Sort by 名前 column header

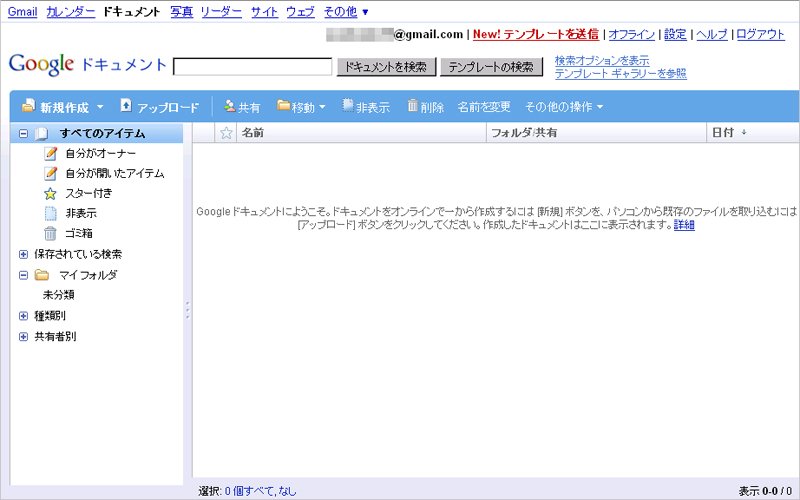[x=361, y=133]
